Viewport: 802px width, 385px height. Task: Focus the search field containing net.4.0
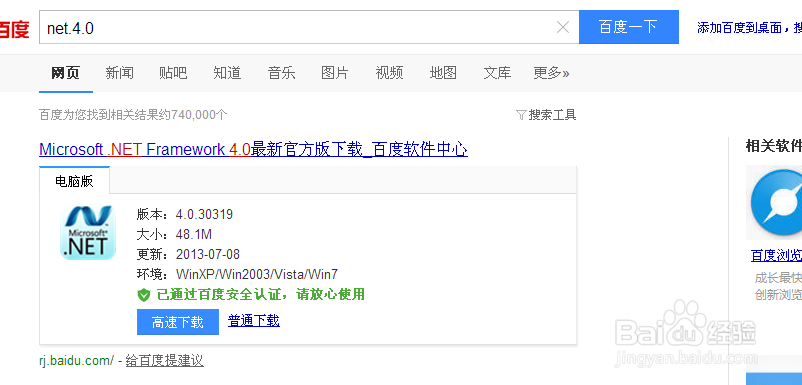coord(309,27)
